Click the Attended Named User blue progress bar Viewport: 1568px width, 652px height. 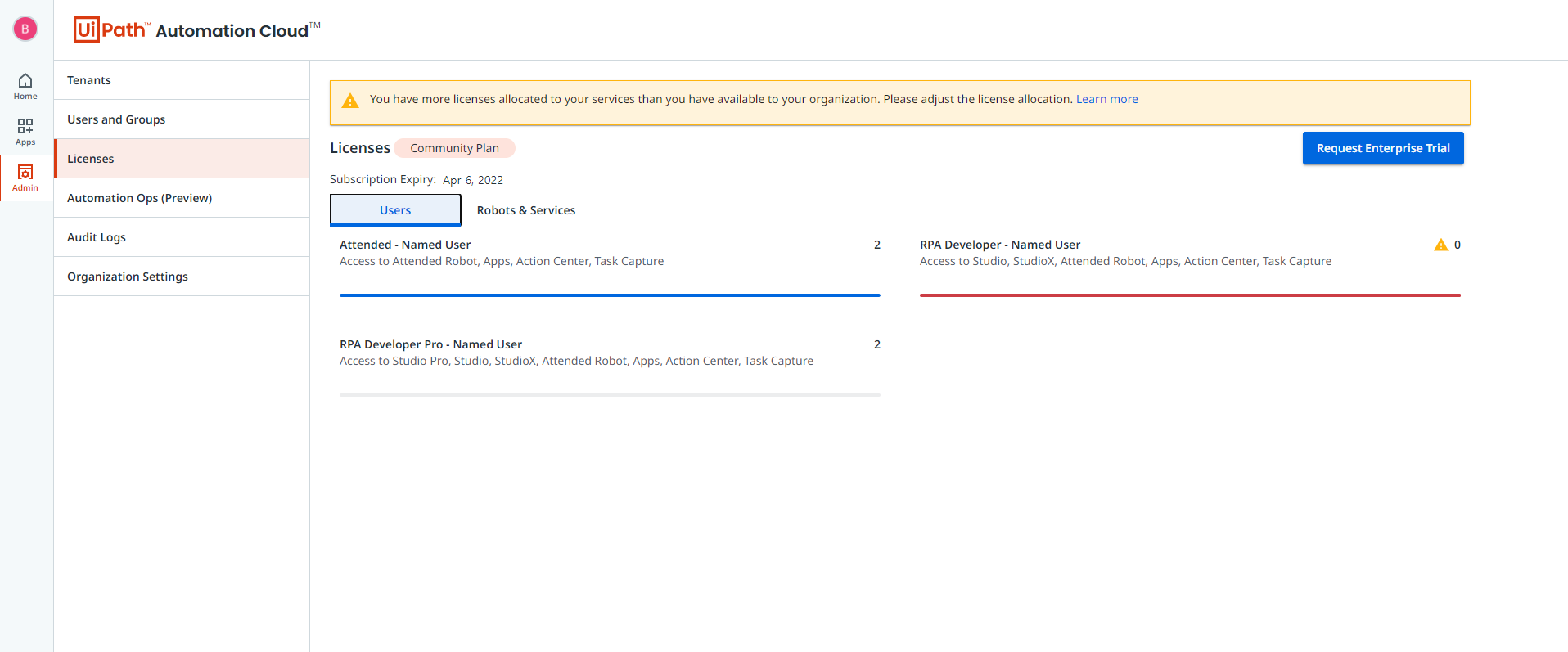[610, 295]
